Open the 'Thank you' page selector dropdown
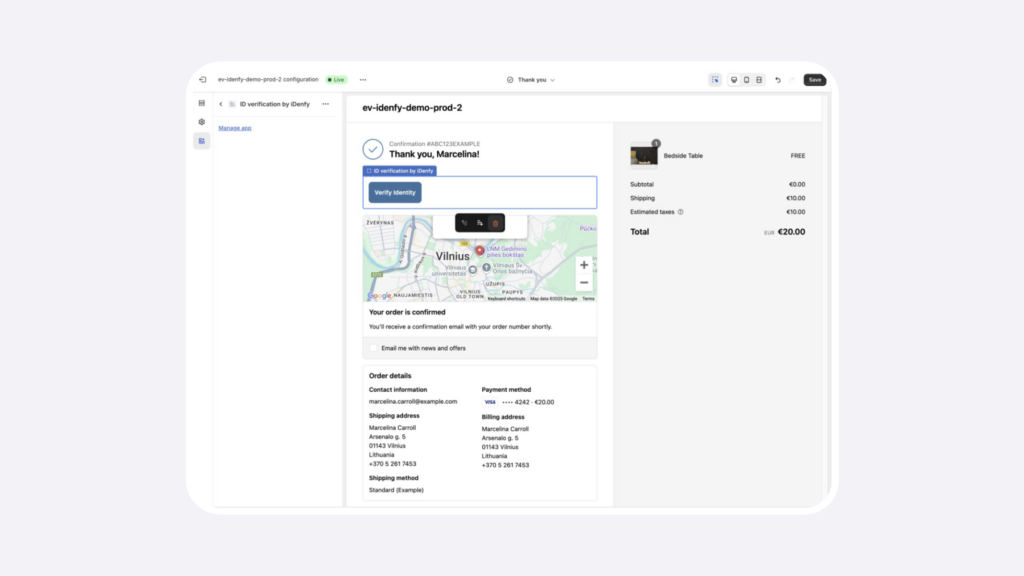1024x576 pixels. [x=531, y=79]
